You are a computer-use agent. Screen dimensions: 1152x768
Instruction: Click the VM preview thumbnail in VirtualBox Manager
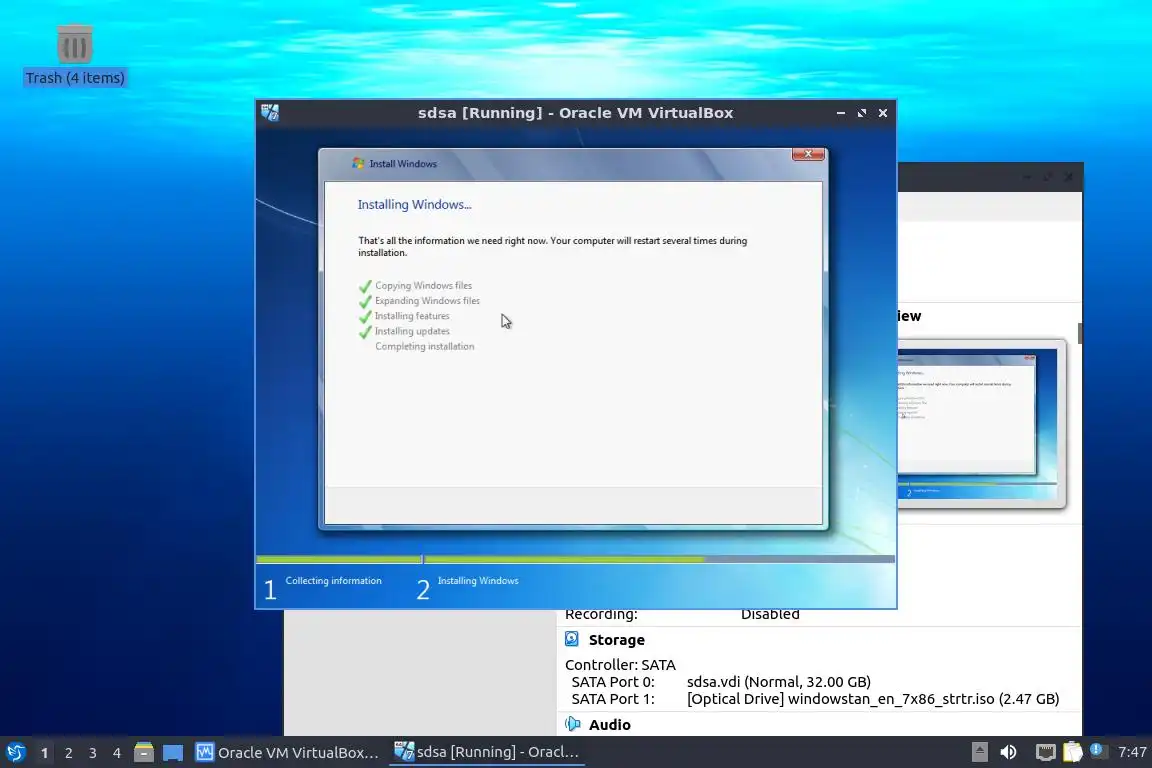(977, 424)
